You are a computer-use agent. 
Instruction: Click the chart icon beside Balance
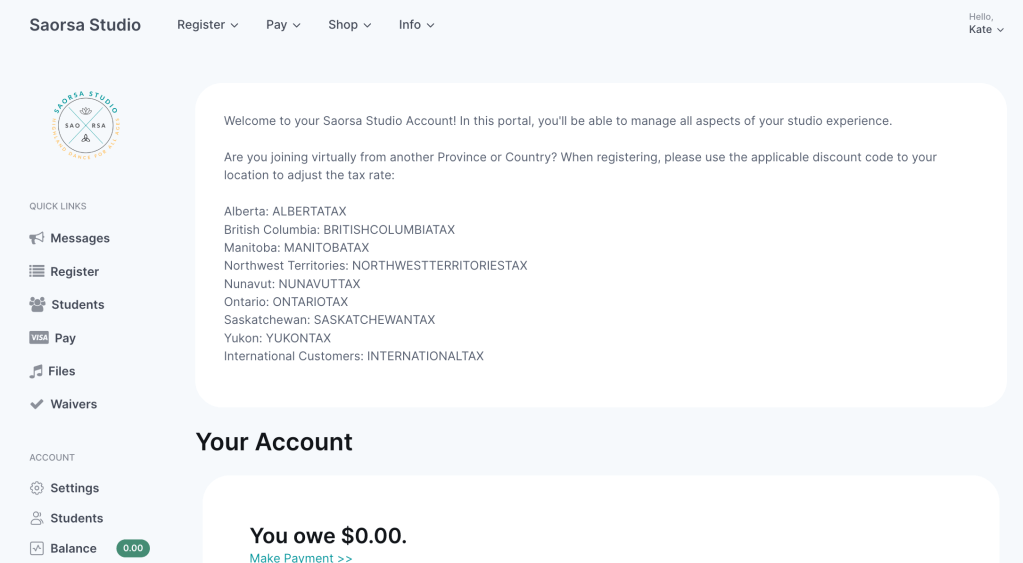(37, 549)
